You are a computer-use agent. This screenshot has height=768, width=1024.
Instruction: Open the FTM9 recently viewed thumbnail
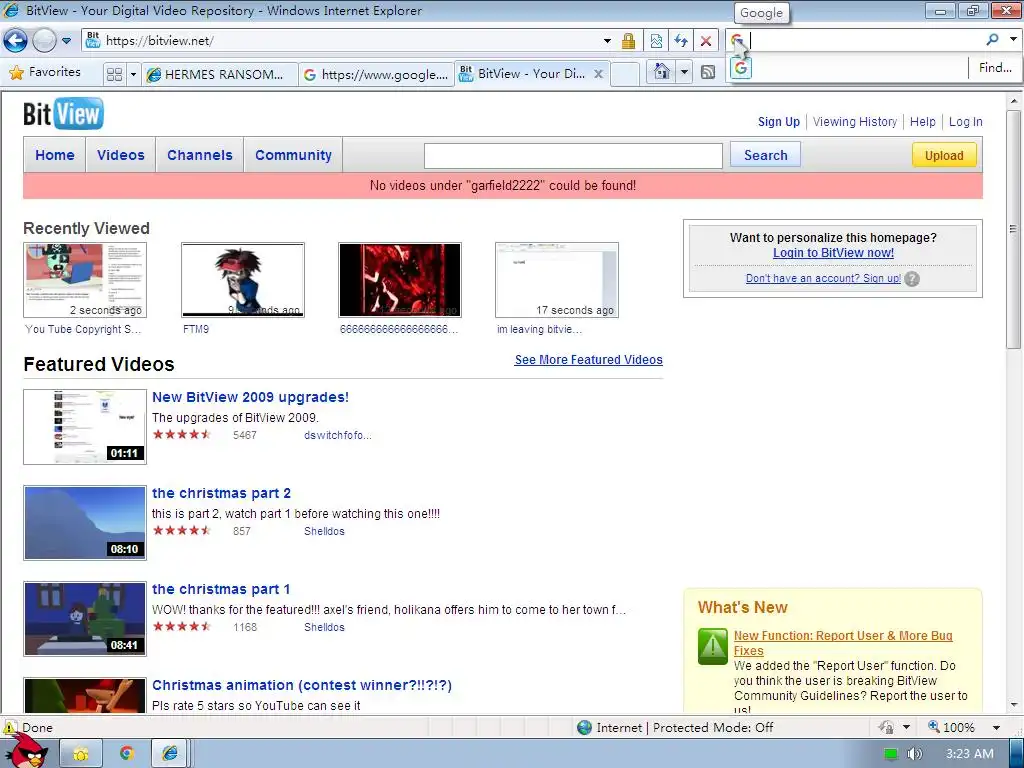[243, 280]
